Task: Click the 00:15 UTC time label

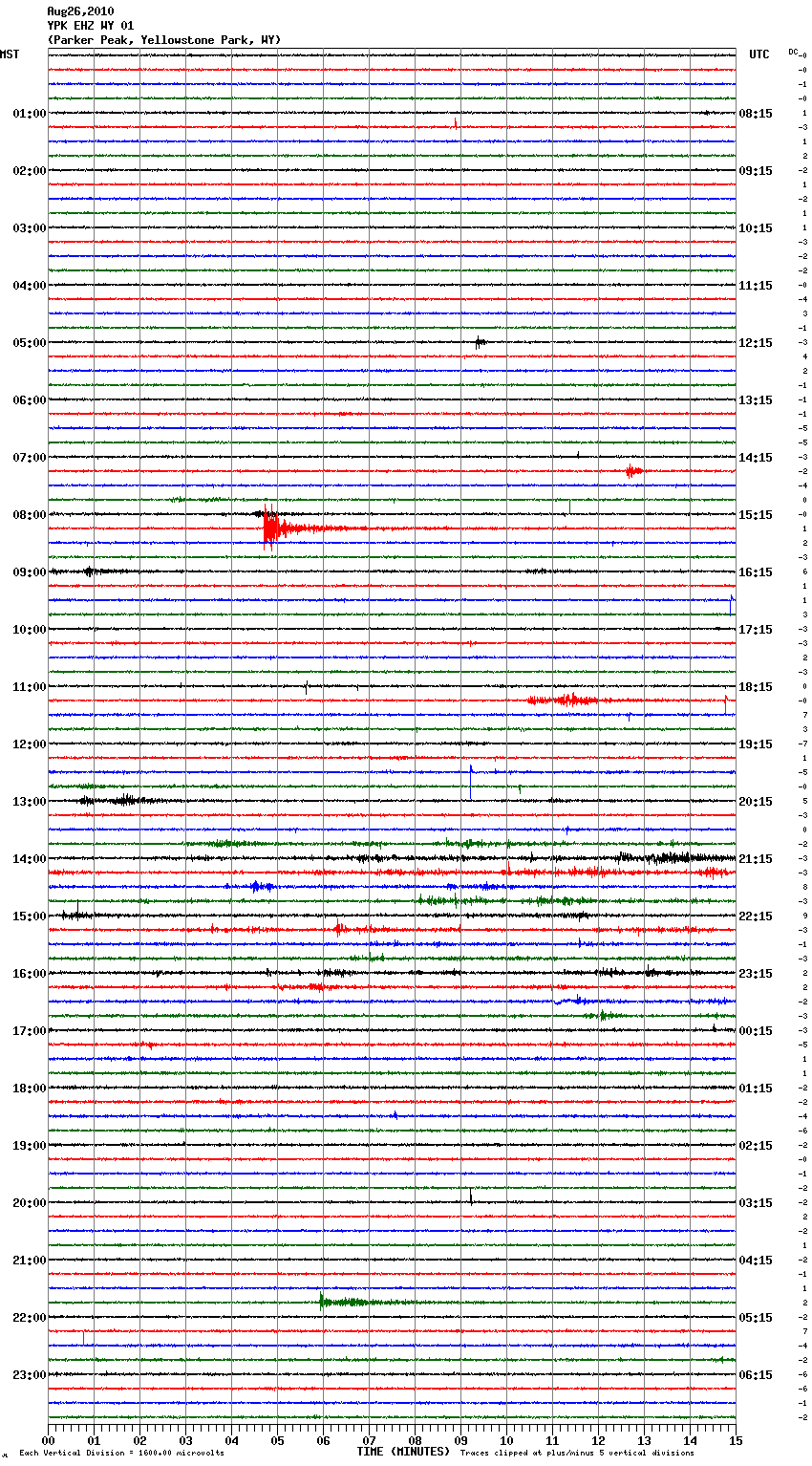Action: 756,1031
